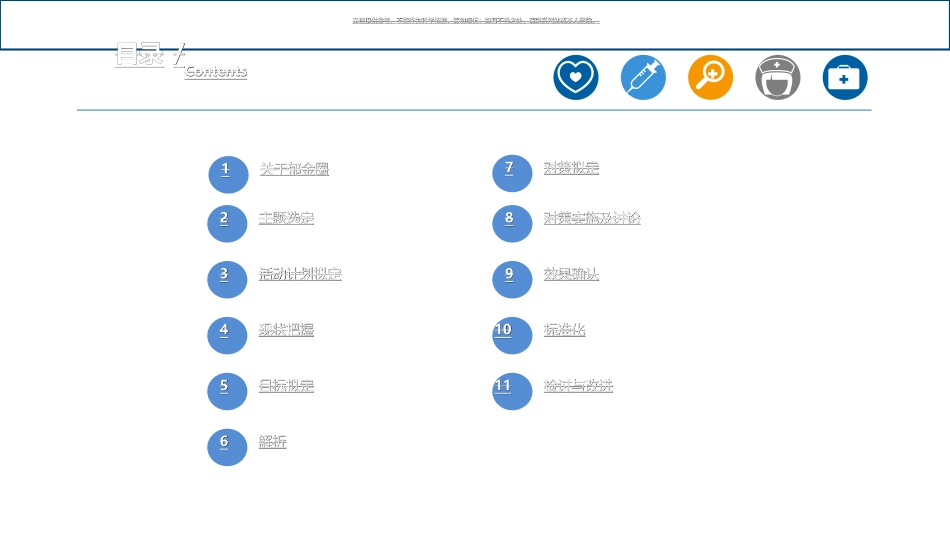Click the blue circle numbered 11
950x535 pixels.
click(x=512, y=391)
